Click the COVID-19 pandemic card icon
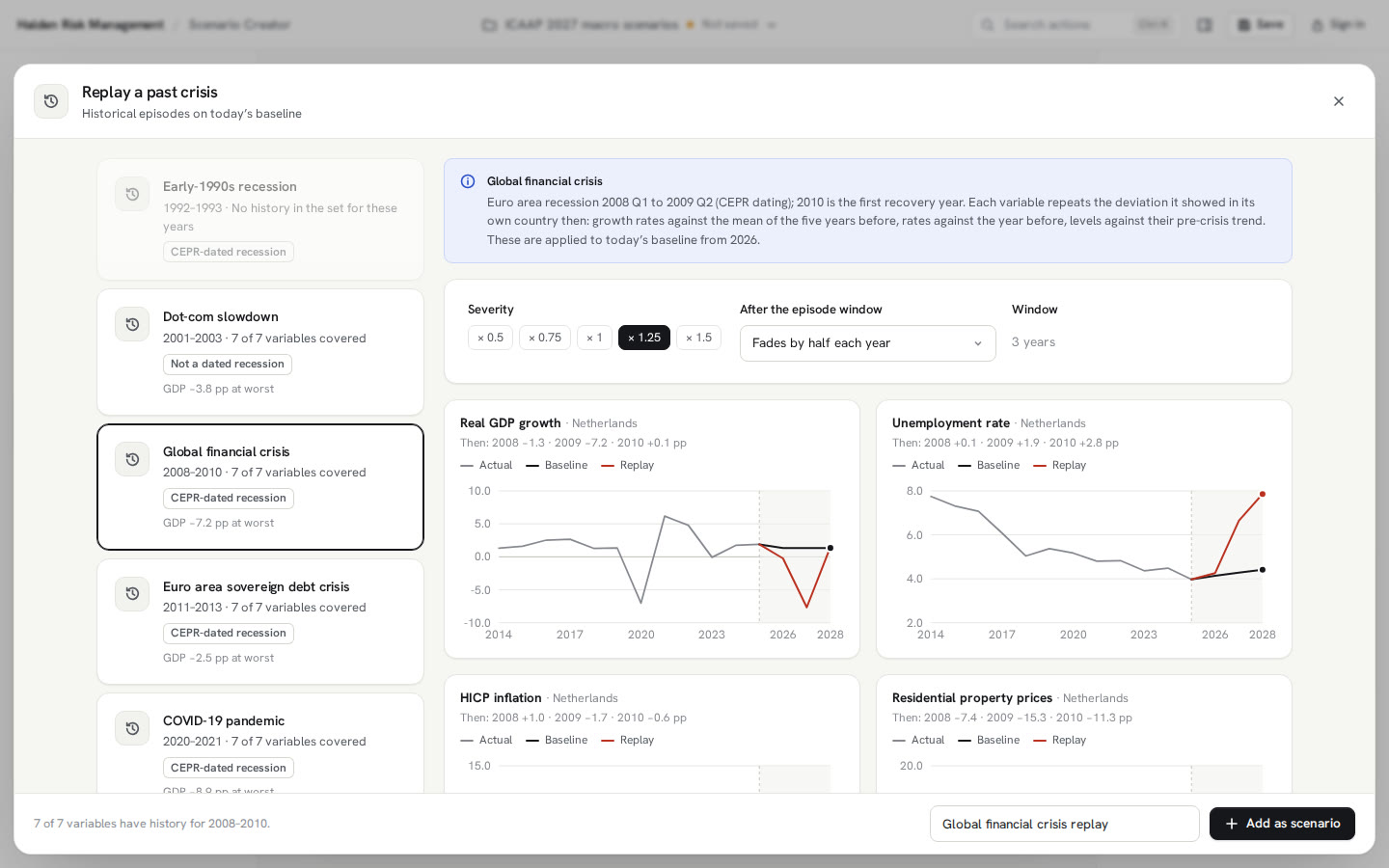This screenshot has height=868, width=1389. [x=132, y=728]
